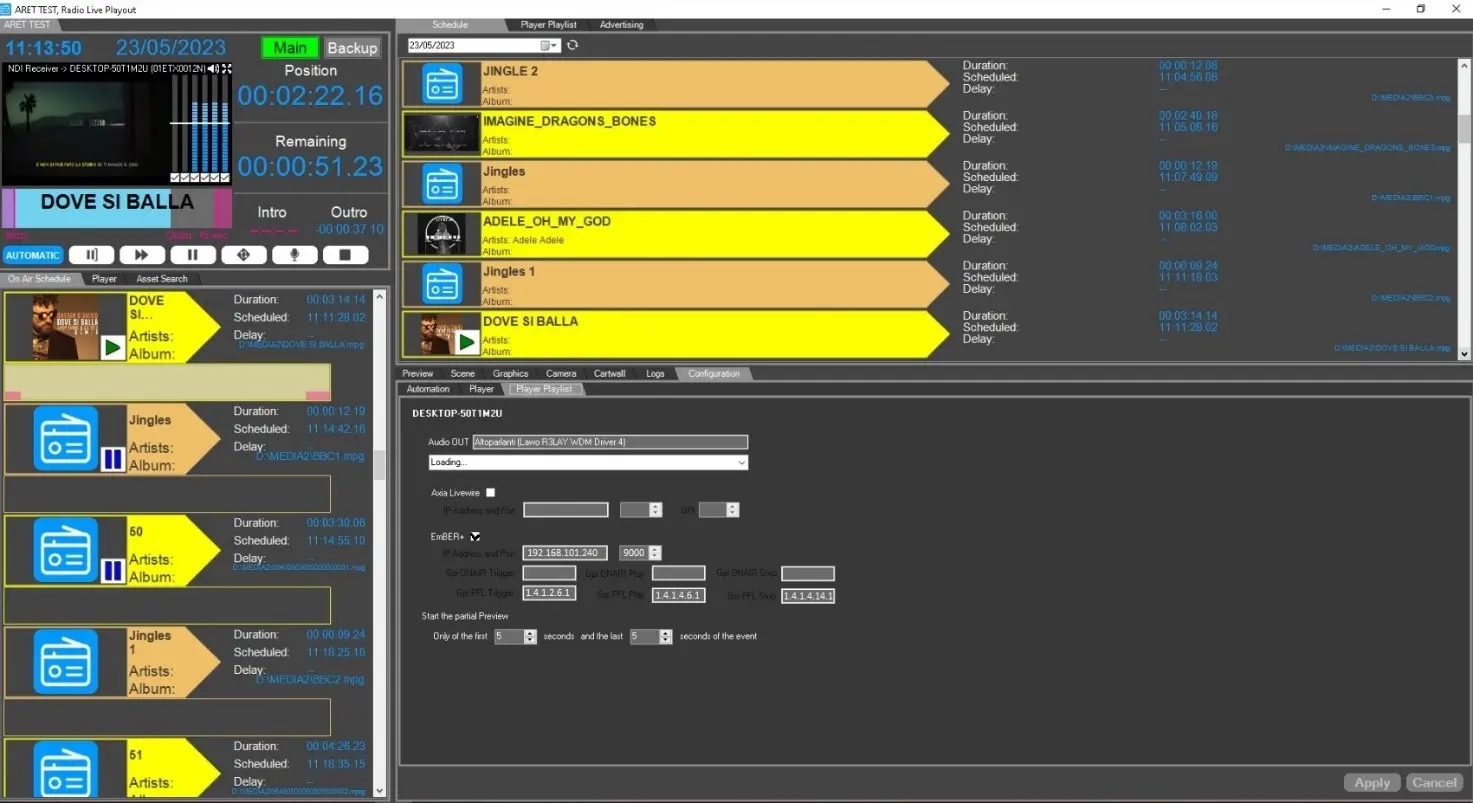Expand NDI preview to fullscreen
The width and height of the screenshot is (1473, 803).
227,69
